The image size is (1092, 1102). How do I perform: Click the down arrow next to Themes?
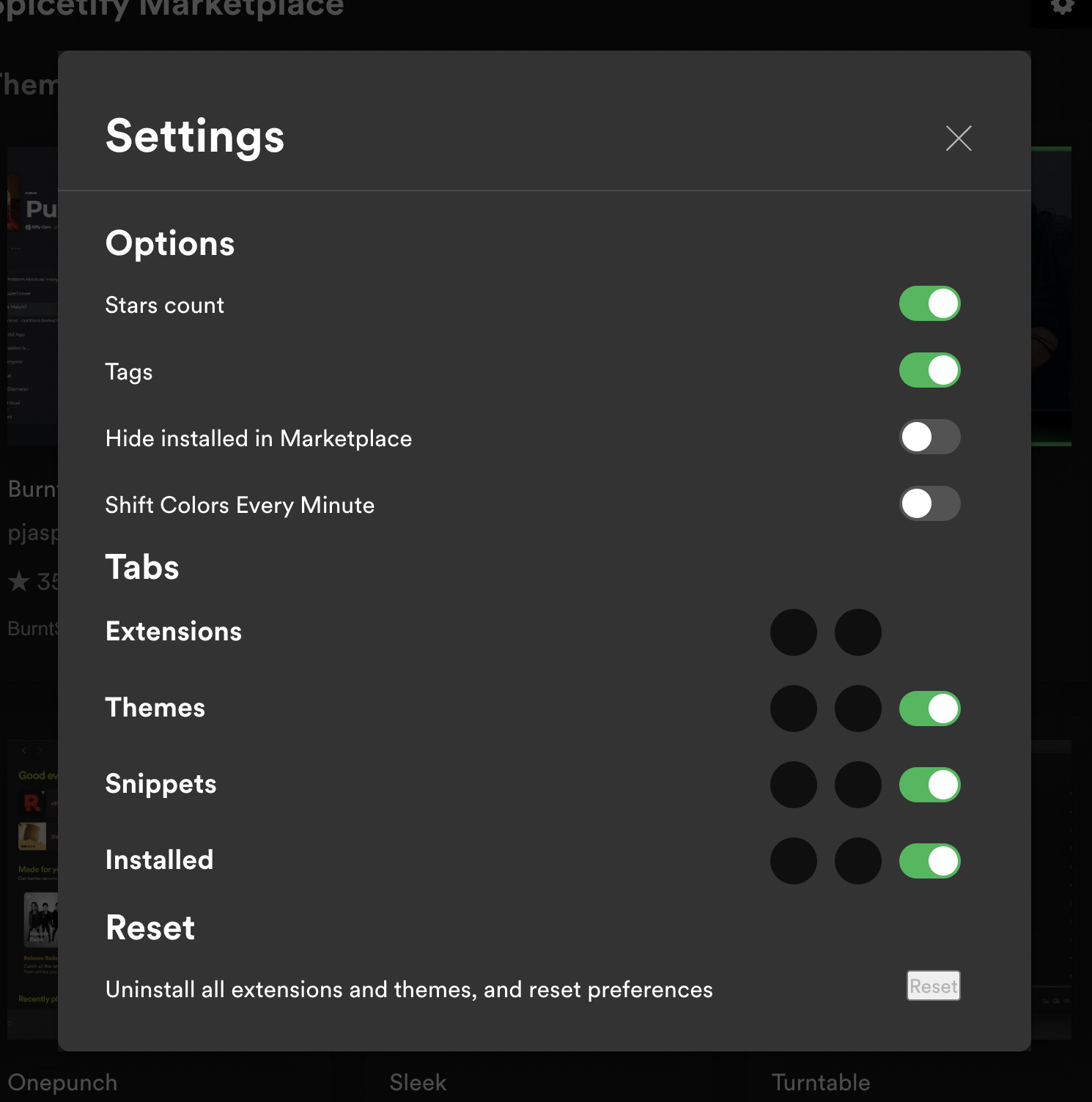tap(857, 709)
